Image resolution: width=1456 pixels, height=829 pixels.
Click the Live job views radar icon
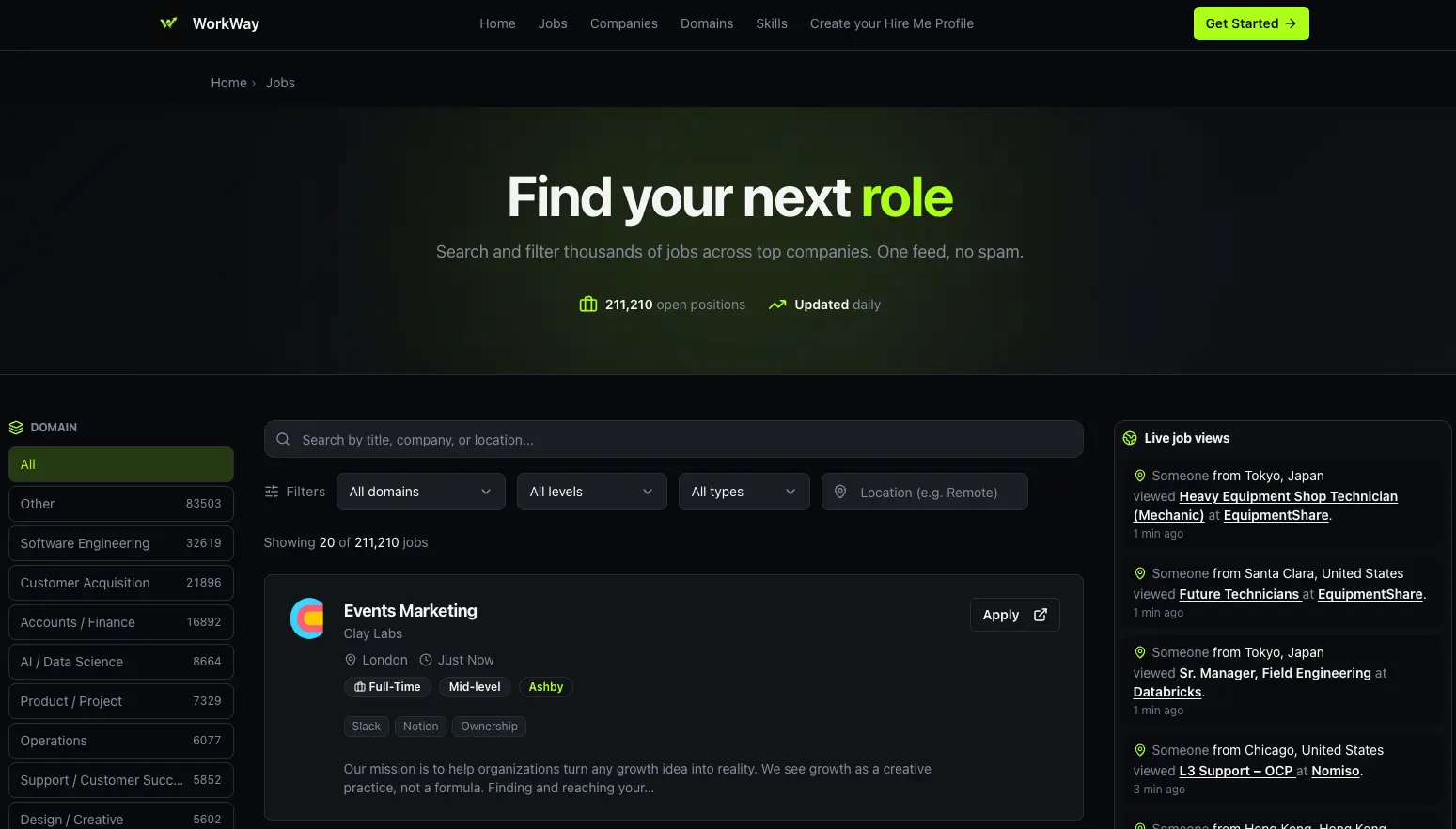tap(1130, 438)
